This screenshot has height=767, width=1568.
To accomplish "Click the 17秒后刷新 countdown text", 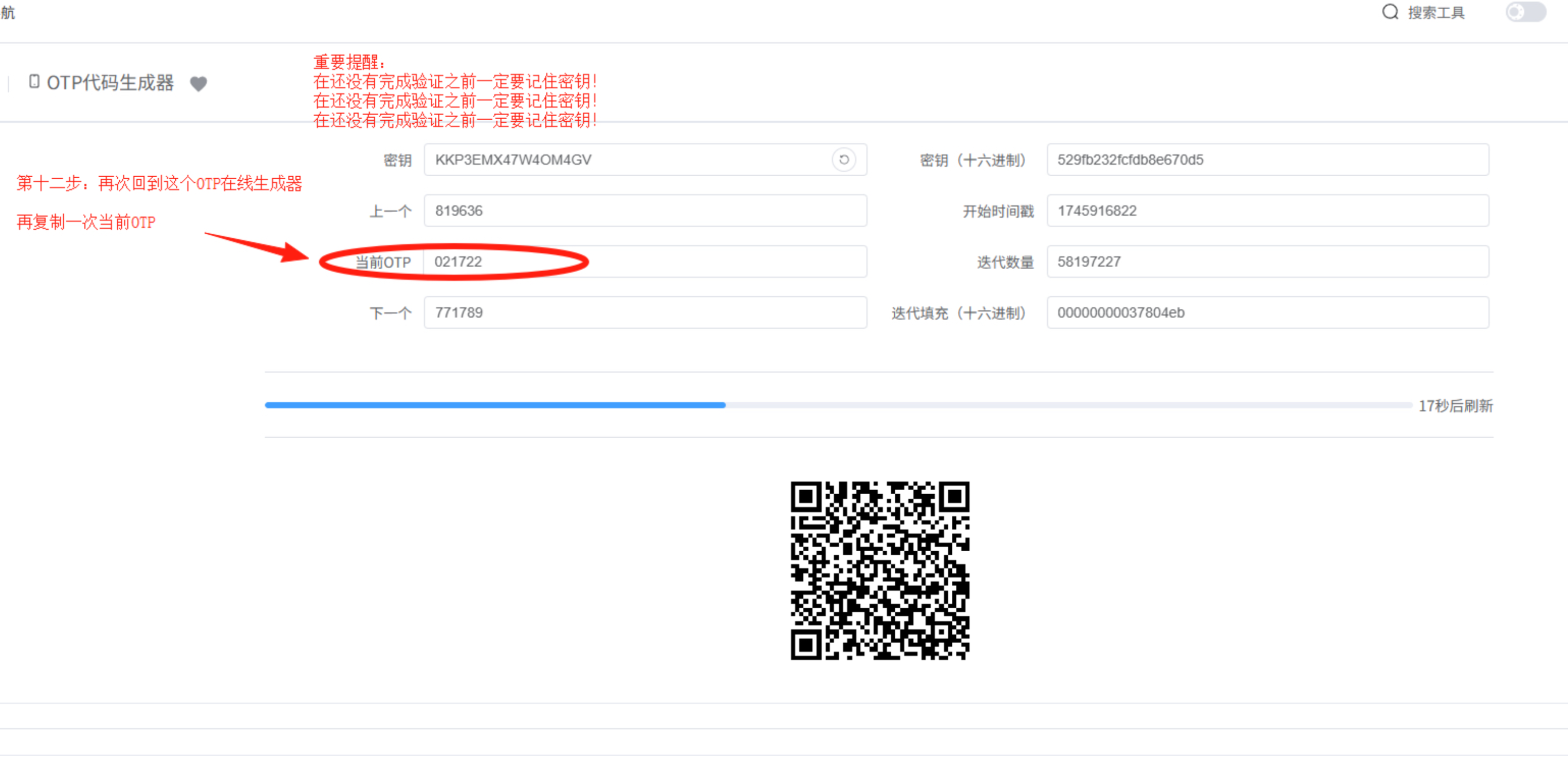I will 1455,406.
